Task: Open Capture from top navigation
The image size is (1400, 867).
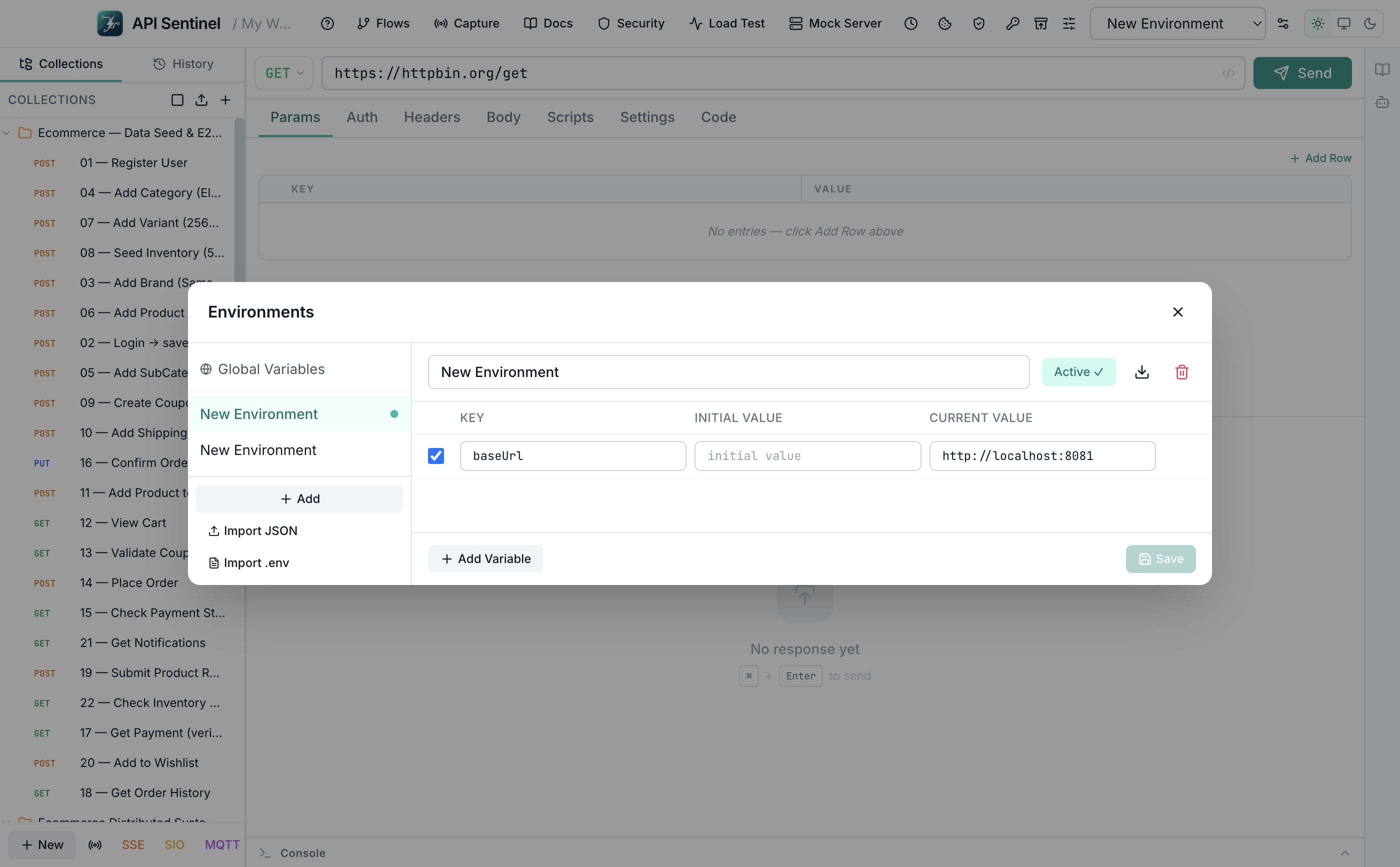Action: point(466,23)
